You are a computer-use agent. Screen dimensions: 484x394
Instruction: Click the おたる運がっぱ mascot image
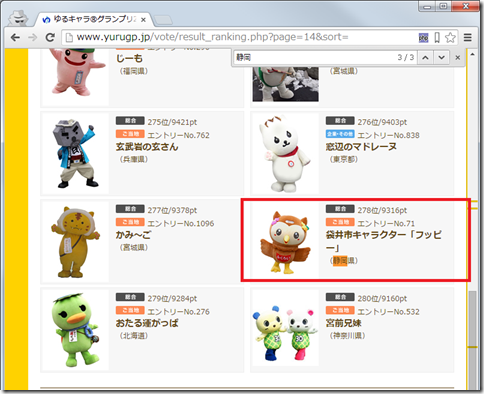(76, 330)
